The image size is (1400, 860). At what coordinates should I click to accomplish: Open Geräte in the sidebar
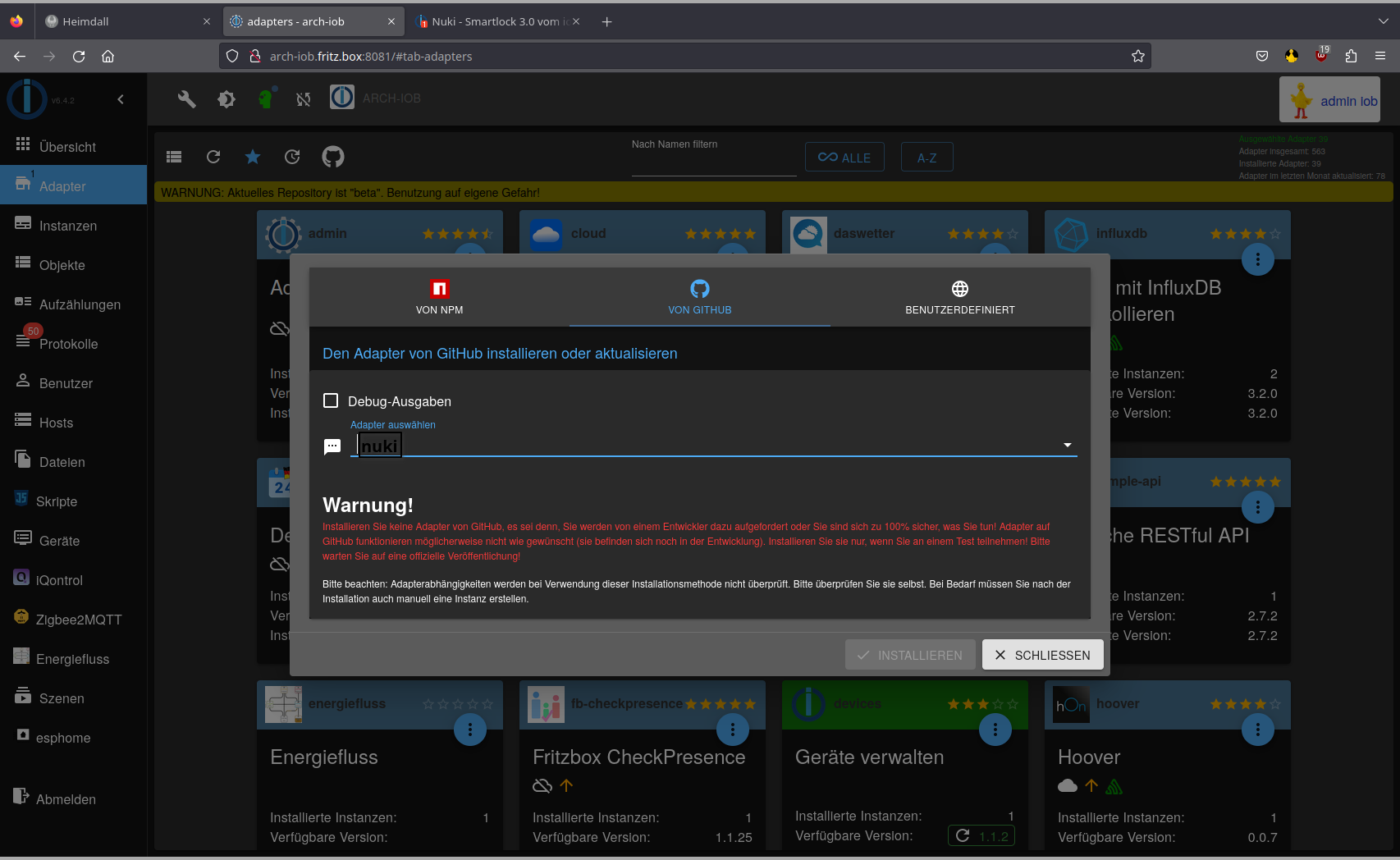[x=74, y=540]
